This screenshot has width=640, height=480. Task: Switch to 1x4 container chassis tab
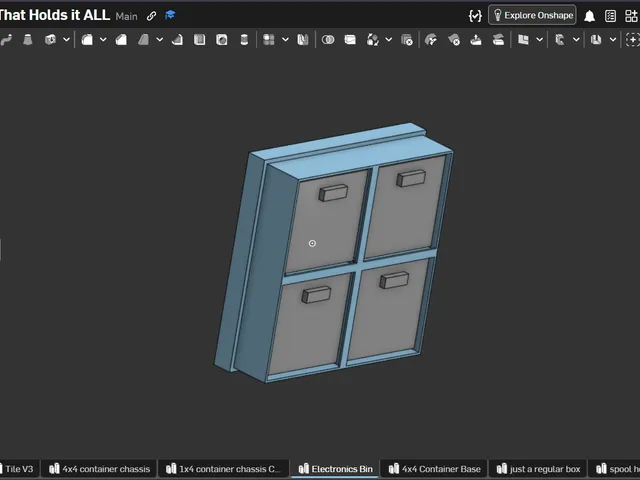pos(224,469)
